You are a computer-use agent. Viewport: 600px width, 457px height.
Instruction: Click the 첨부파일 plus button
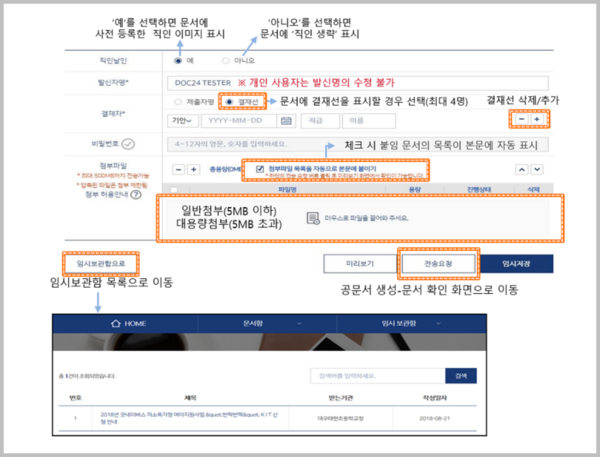[194, 169]
